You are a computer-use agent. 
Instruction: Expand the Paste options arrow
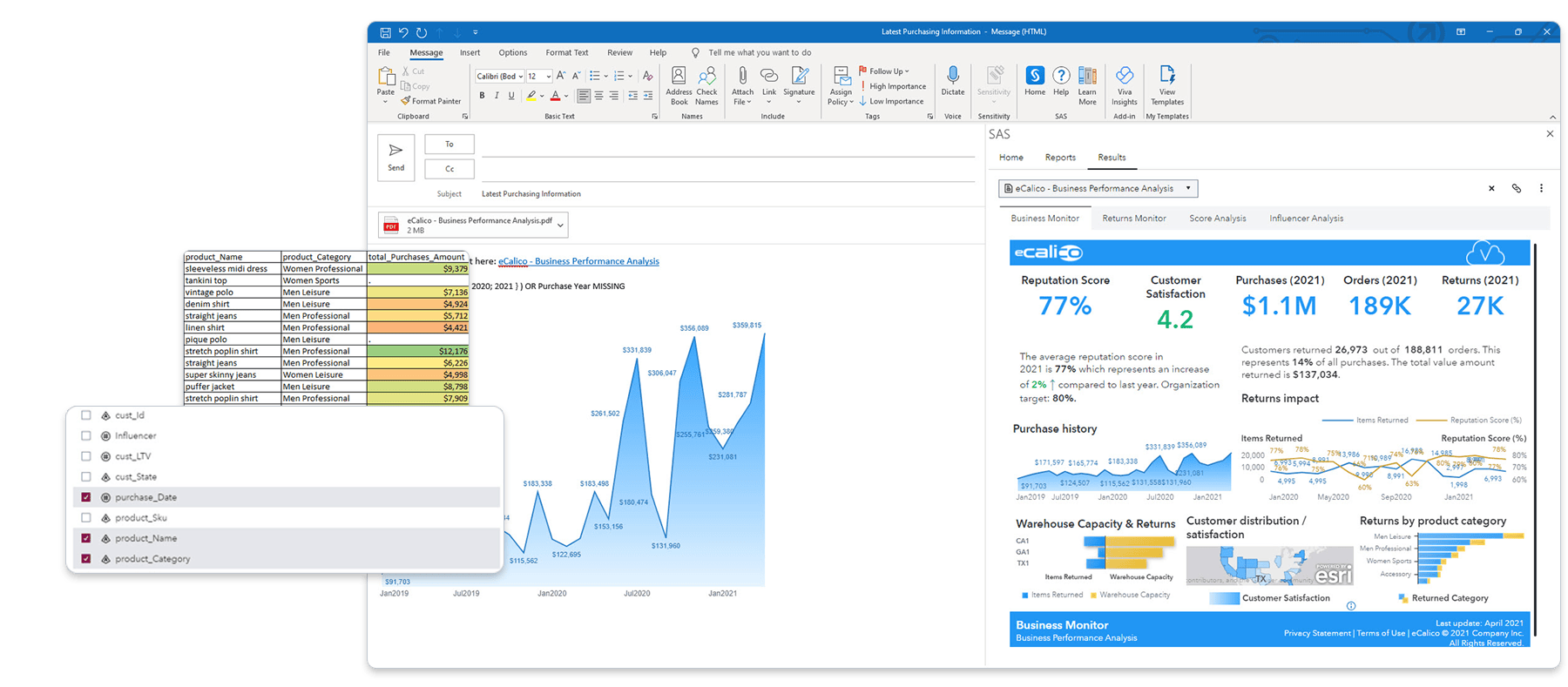coord(385,102)
